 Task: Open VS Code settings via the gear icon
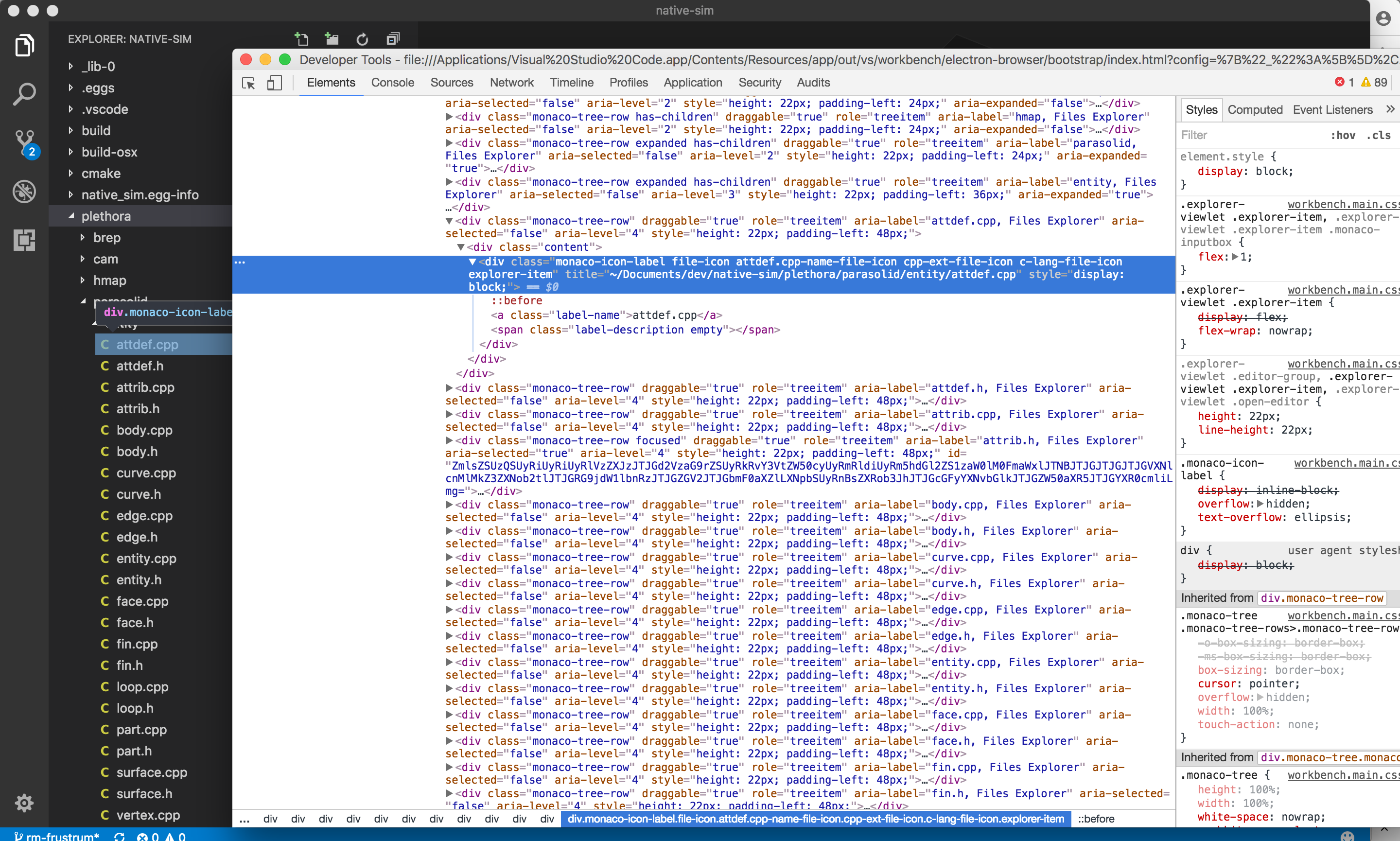(24, 803)
